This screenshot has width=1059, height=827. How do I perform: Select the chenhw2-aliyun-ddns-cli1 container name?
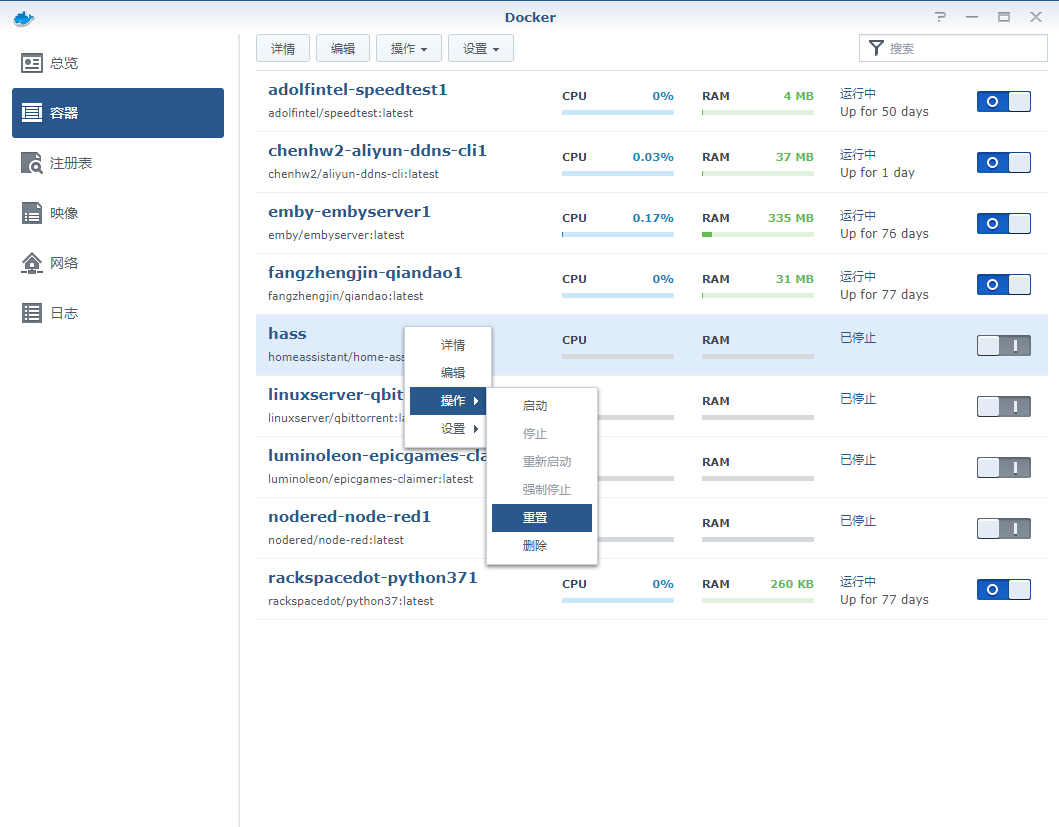pos(378,151)
